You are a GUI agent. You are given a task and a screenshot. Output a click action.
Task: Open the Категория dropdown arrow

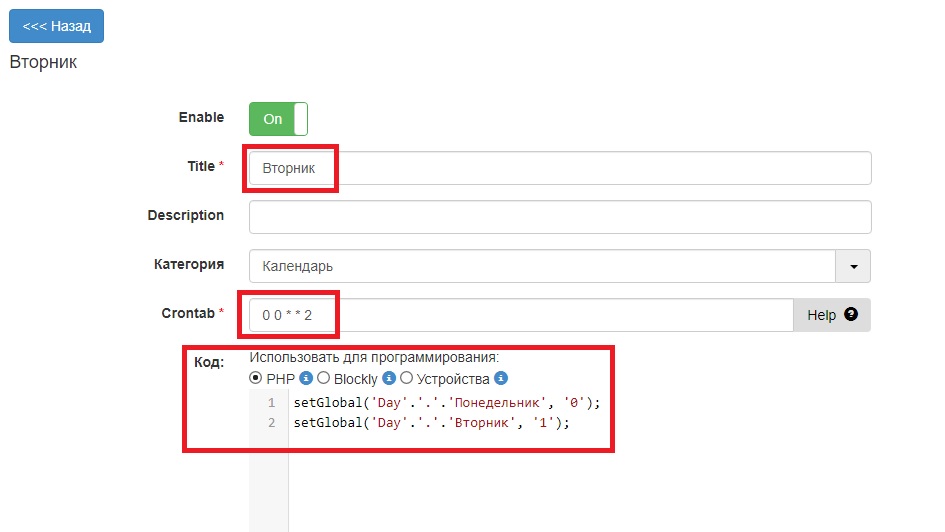[853, 266]
